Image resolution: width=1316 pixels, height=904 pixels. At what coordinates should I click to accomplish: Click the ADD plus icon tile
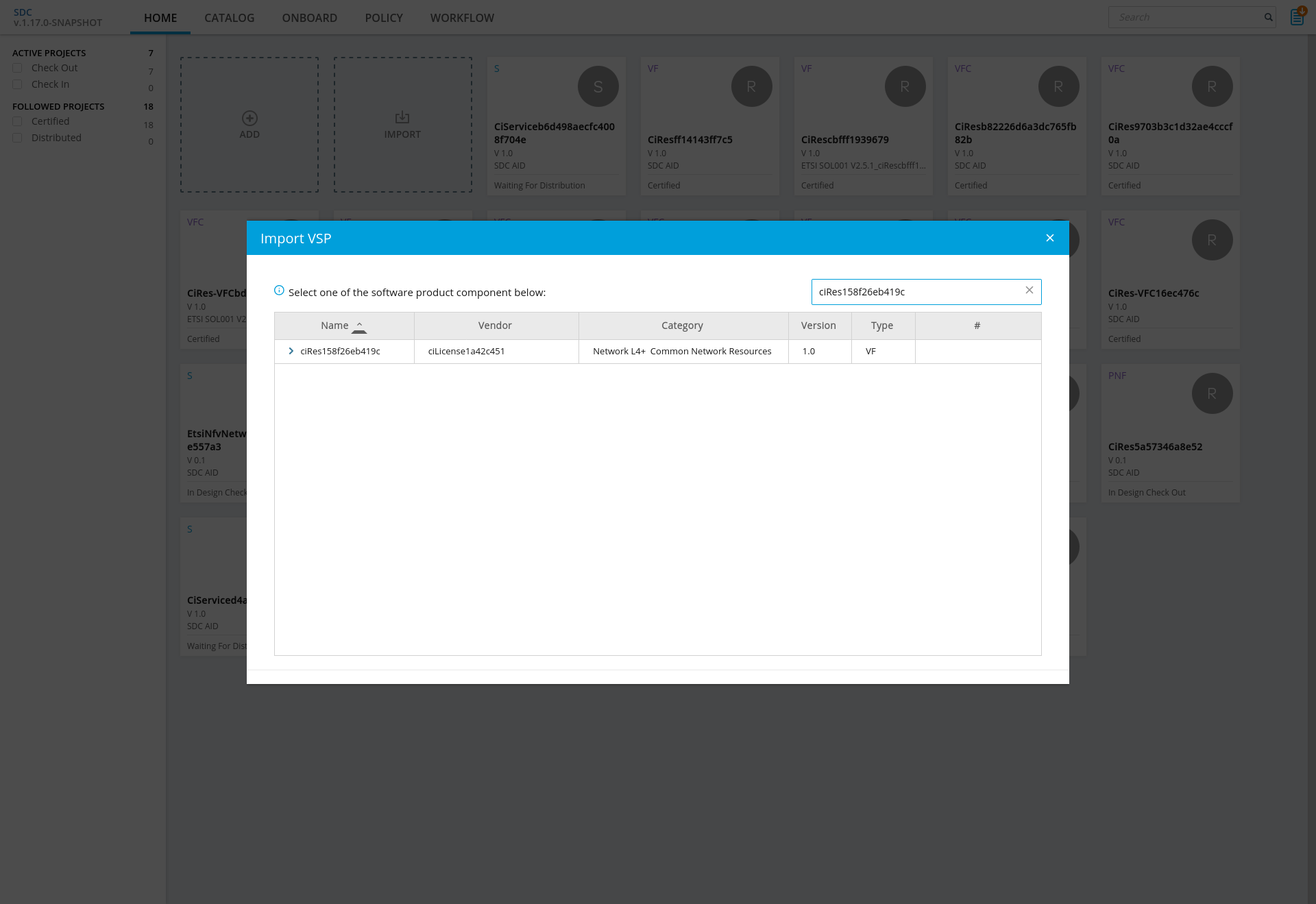coord(249,125)
